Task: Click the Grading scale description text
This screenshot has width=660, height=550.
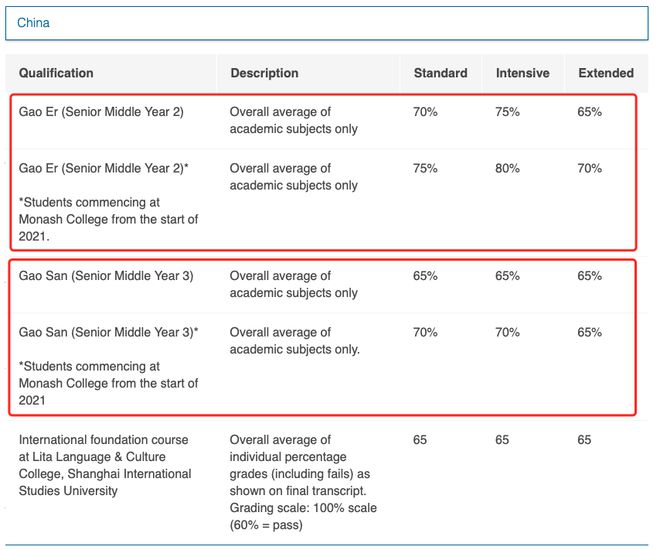Action: point(303,516)
